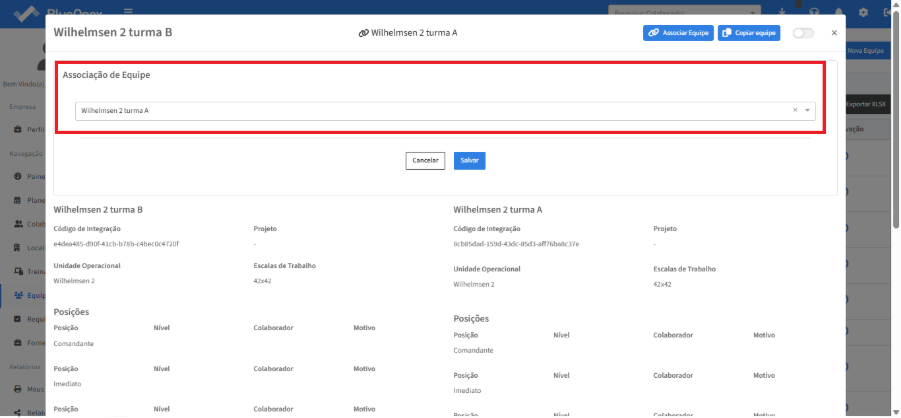This screenshot has height=418, width=901.
Task: Click the Cancelar button
Action: tap(425, 161)
